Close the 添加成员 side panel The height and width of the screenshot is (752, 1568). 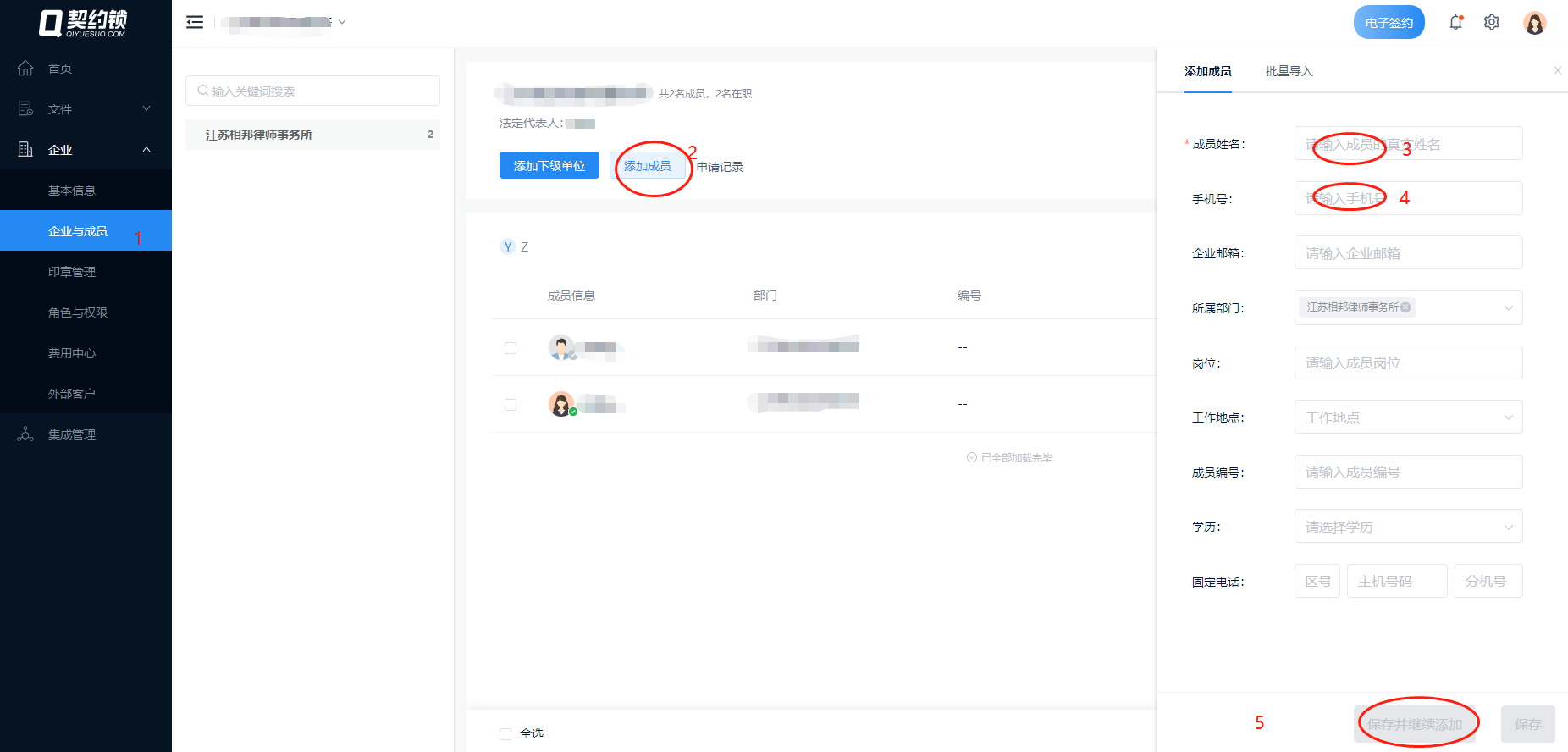coord(1557,71)
